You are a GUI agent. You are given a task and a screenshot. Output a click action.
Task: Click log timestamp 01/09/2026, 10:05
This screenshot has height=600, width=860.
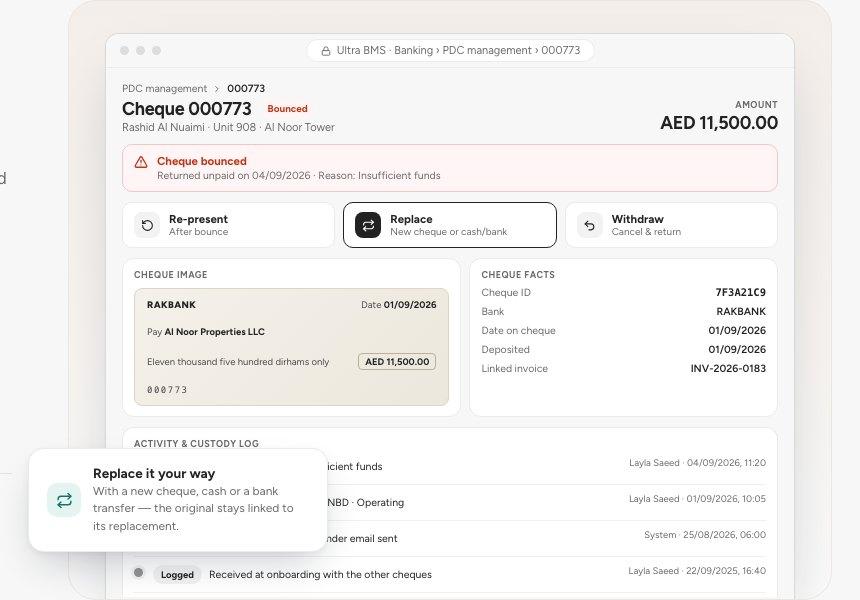point(726,499)
